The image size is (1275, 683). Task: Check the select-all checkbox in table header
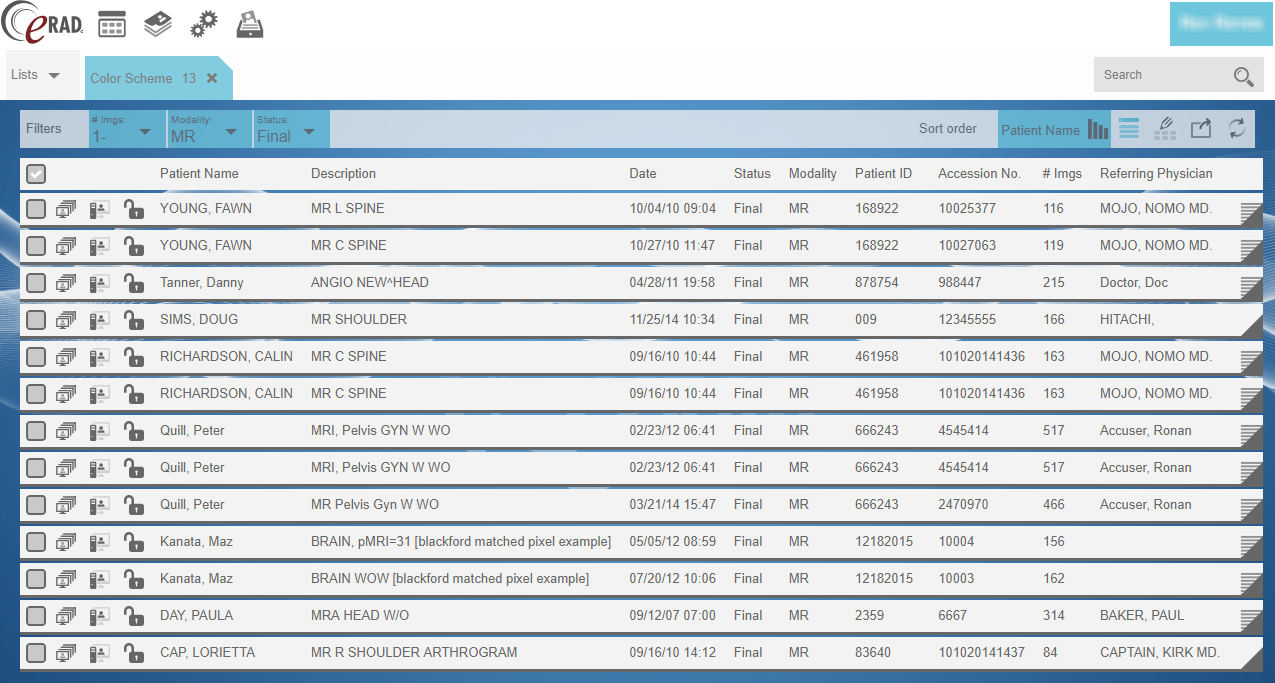(x=36, y=174)
